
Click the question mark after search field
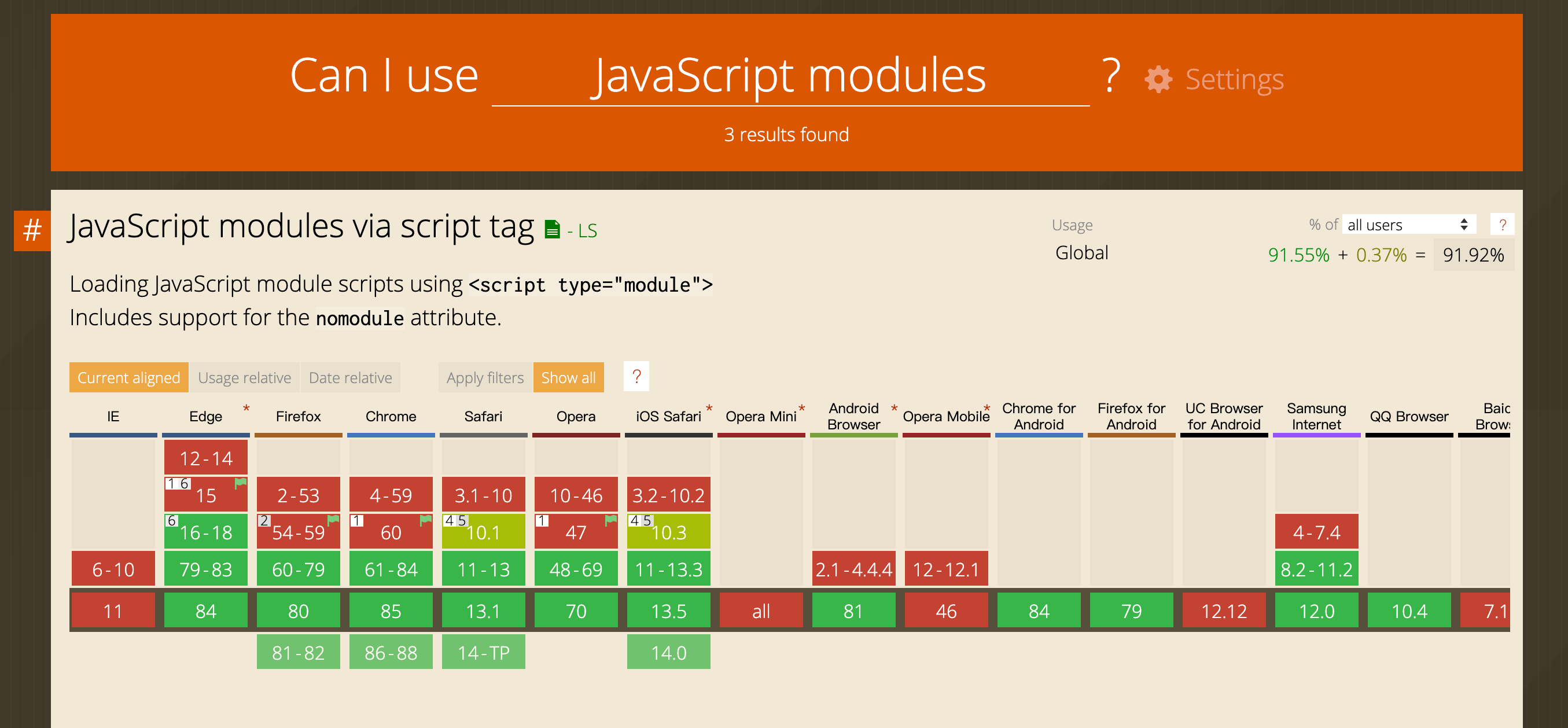(x=1111, y=75)
